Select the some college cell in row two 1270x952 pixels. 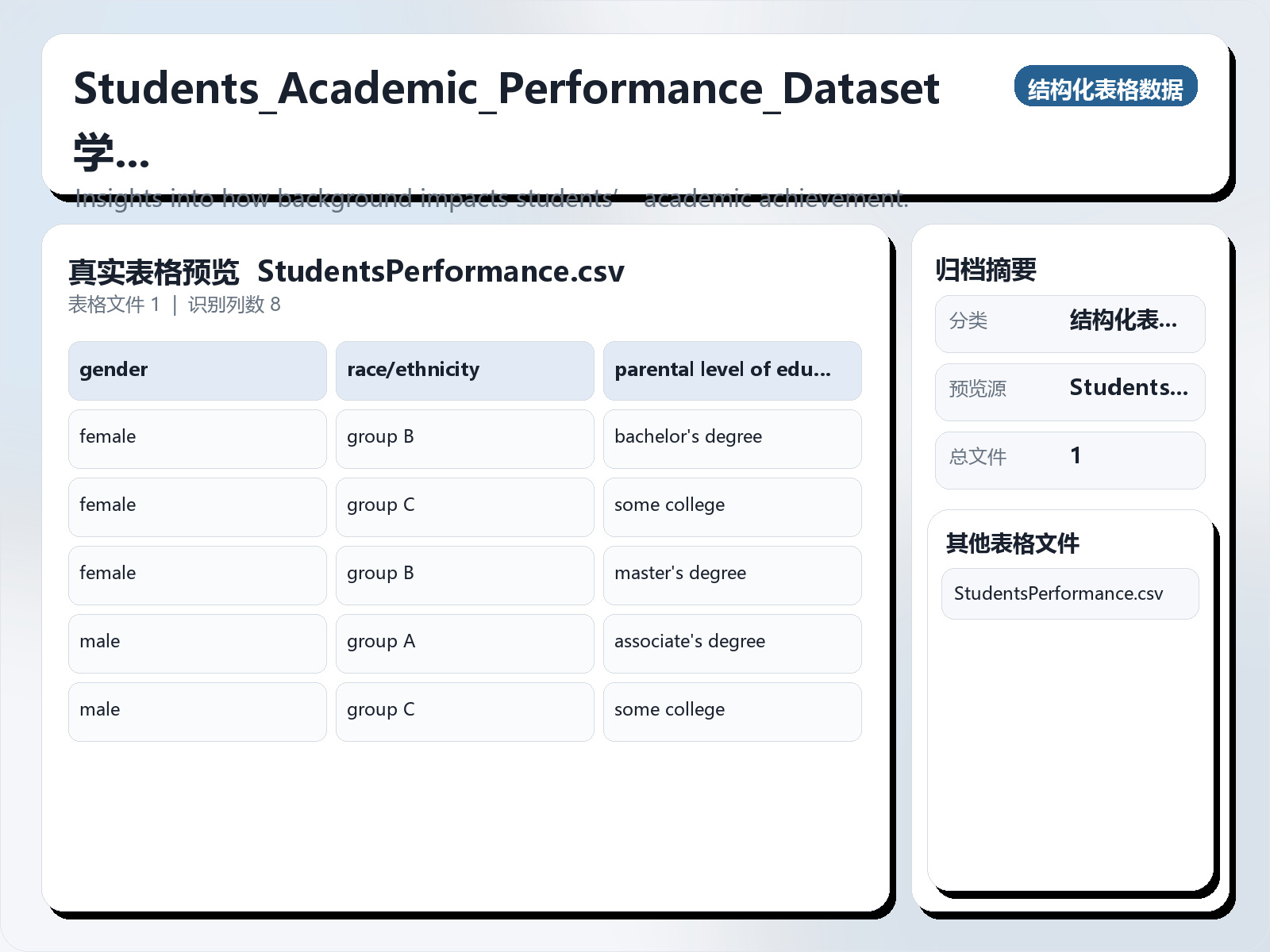(x=669, y=505)
